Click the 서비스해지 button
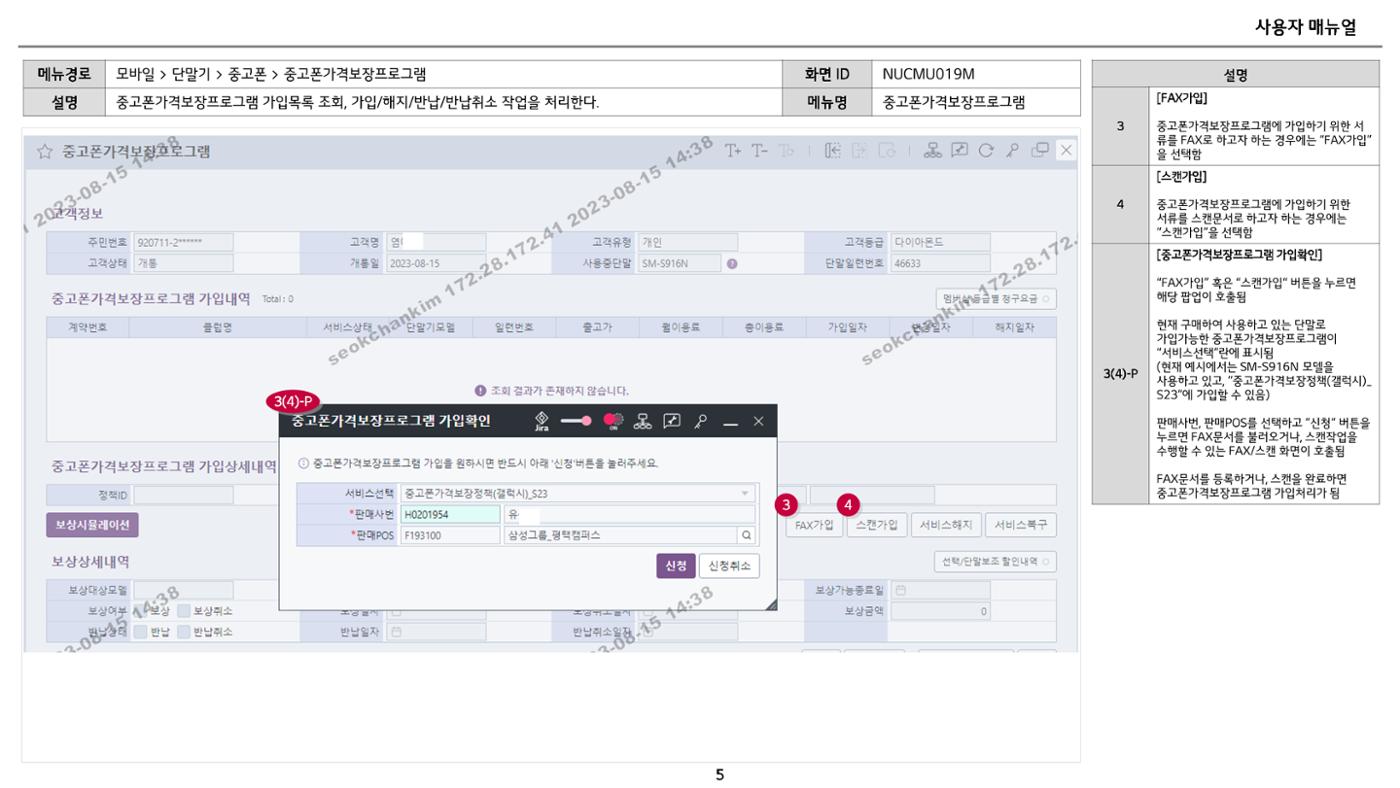The height and width of the screenshot is (788, 1400). (945, 525)
